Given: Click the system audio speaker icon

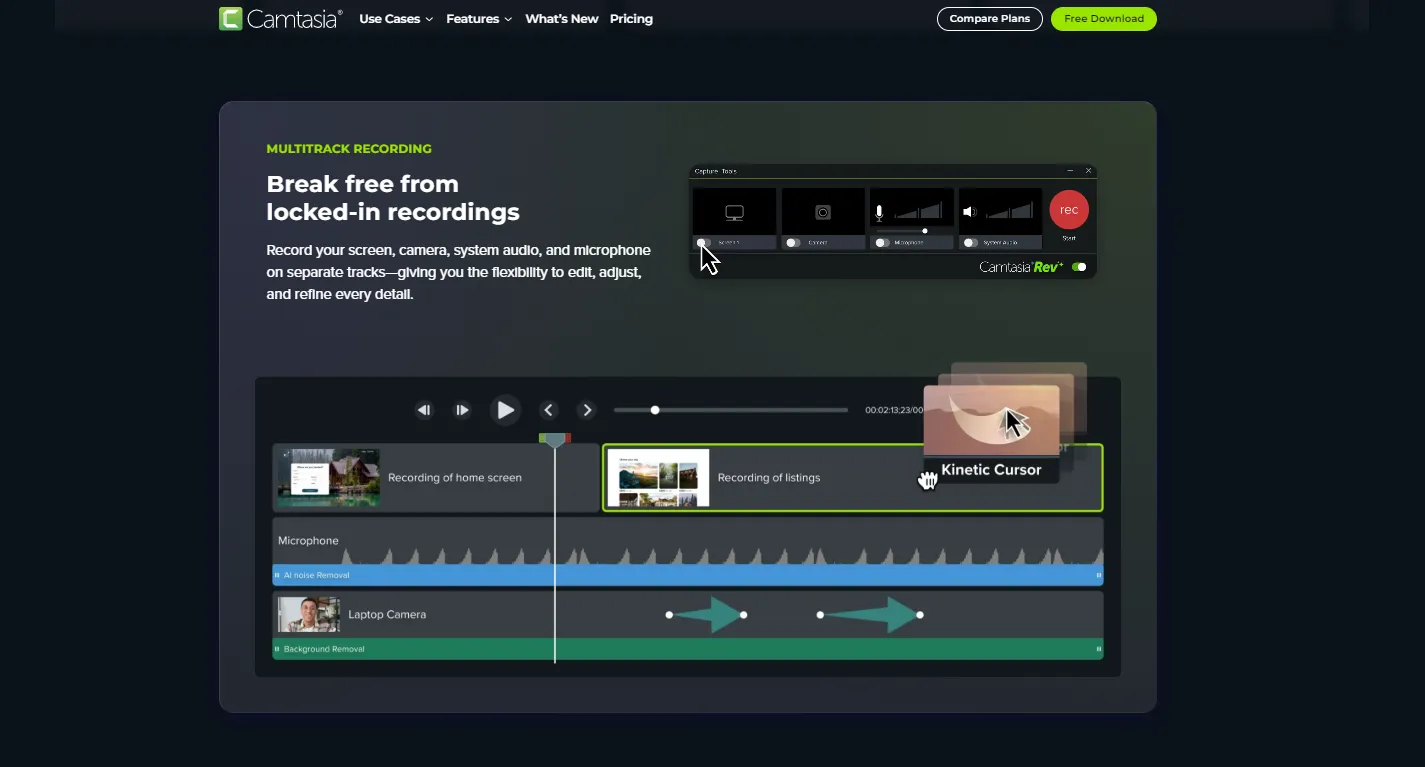Looking at the screenshot, I should (968, 212).
